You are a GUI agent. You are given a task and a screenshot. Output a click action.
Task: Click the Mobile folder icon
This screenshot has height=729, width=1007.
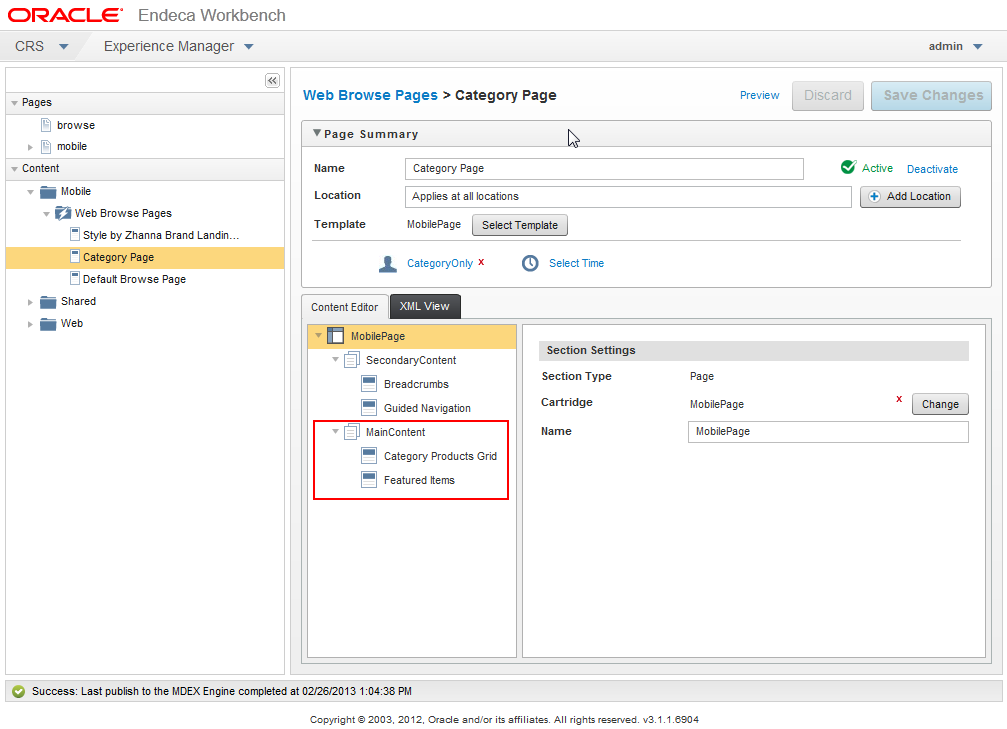[48, 192]
